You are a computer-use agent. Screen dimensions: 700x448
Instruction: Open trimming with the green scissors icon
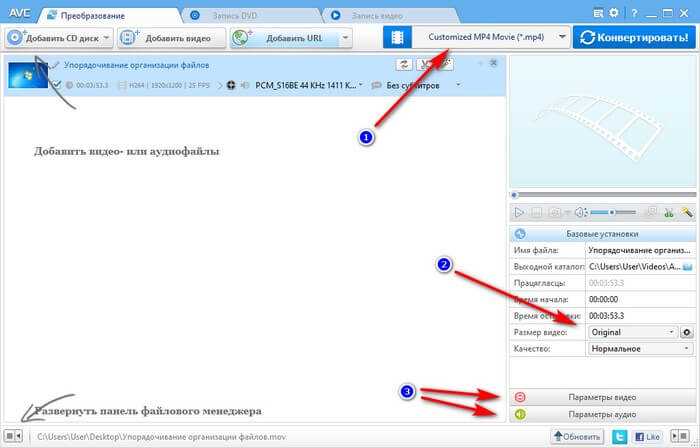click(x=669, y=213)
